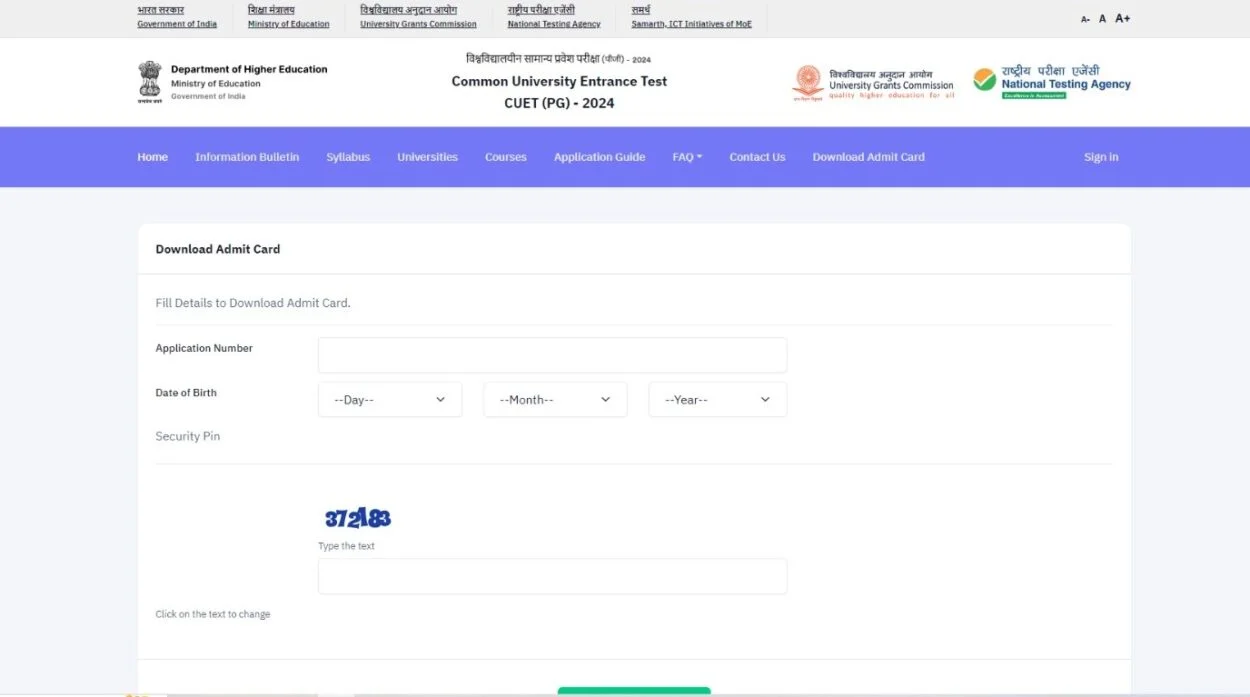The width and height of the screenshot is (1250, 697).
Task: Click the CUET (PG) - 2024 heading
Action: 559,103
